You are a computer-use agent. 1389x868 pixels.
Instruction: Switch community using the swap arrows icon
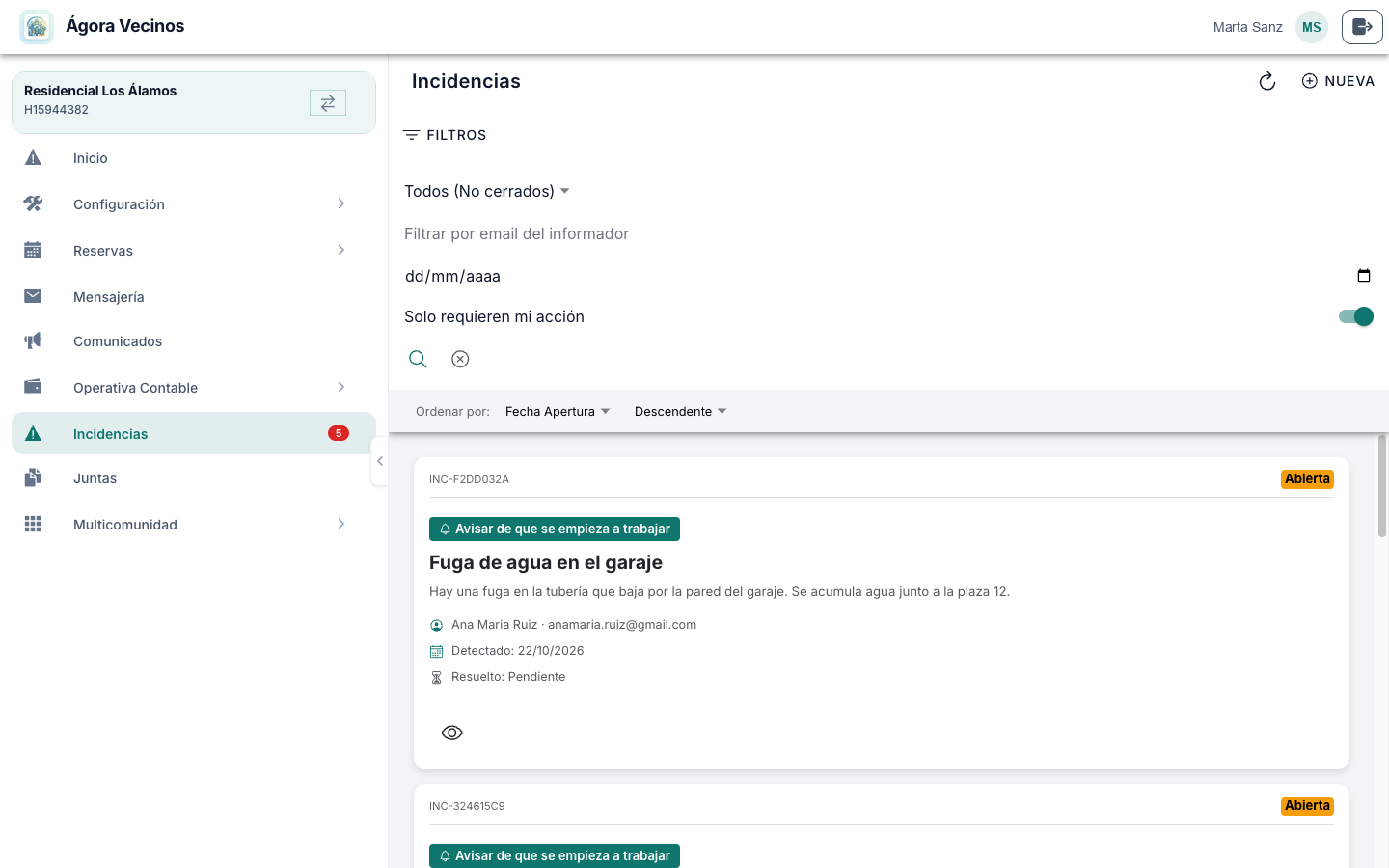click(328, 102)
